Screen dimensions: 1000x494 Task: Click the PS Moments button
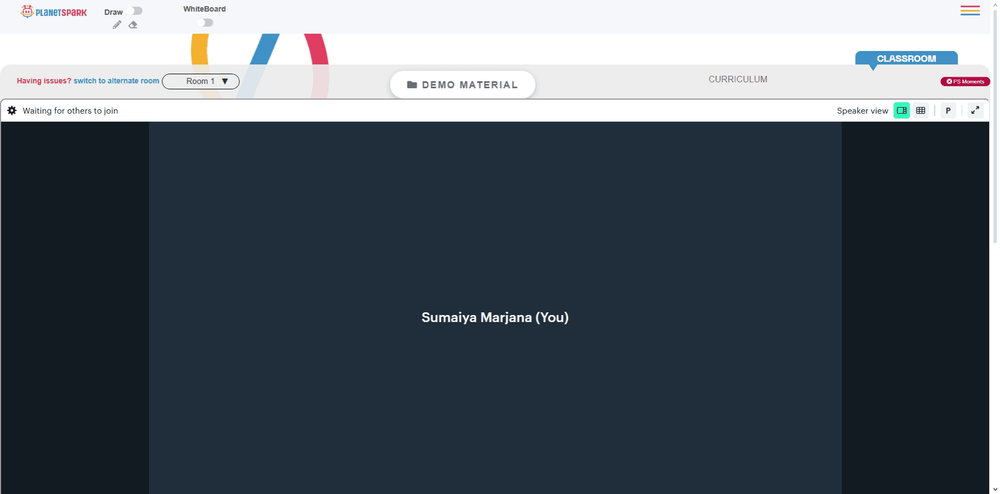pyautogui.click(x=965, y=82)
